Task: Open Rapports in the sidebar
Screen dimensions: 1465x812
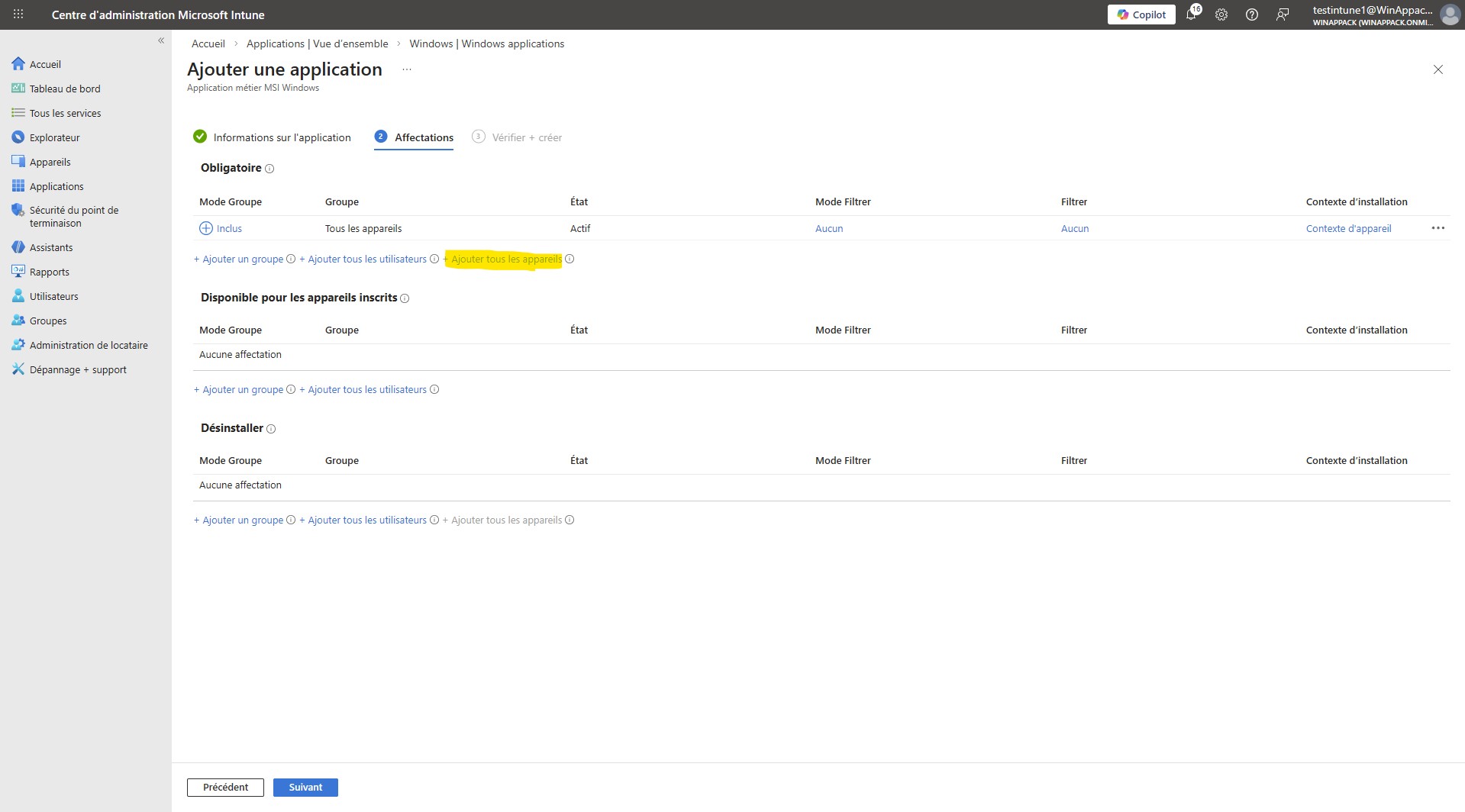Action: click(x=50, y=271)
